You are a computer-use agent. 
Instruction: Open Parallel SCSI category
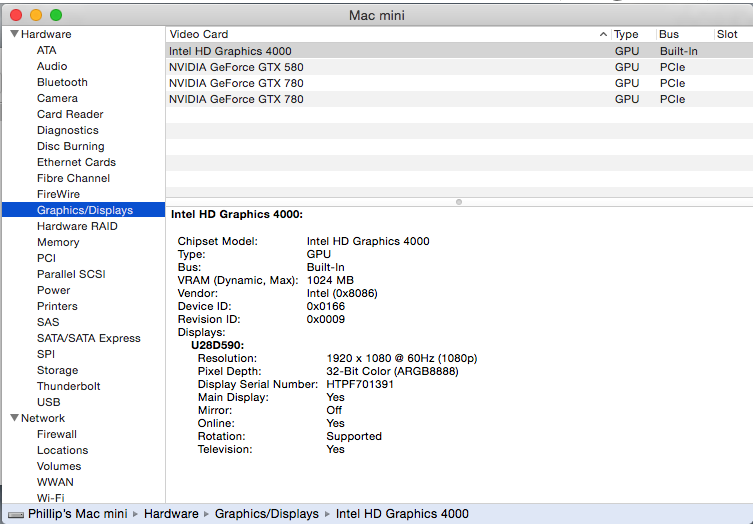tap(71, 274)
